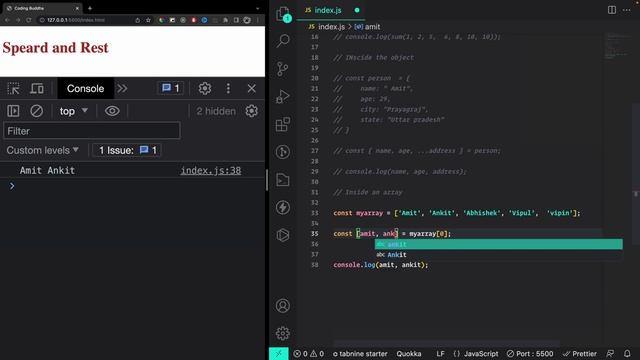Open the Extensions view
This screenshot has height=360, width=640.
point(282,124)
